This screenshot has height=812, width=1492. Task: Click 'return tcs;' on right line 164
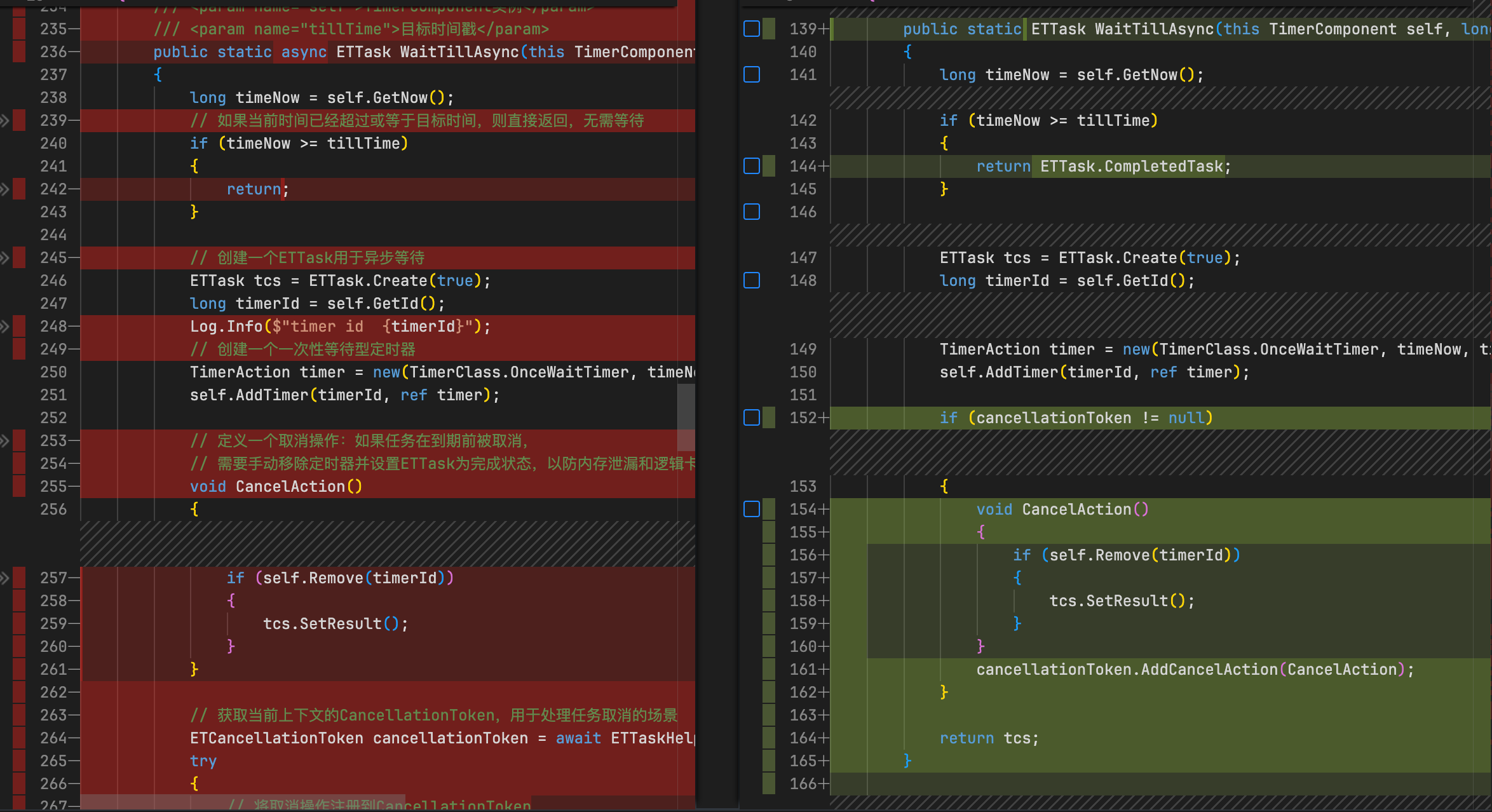coord(989,738)
